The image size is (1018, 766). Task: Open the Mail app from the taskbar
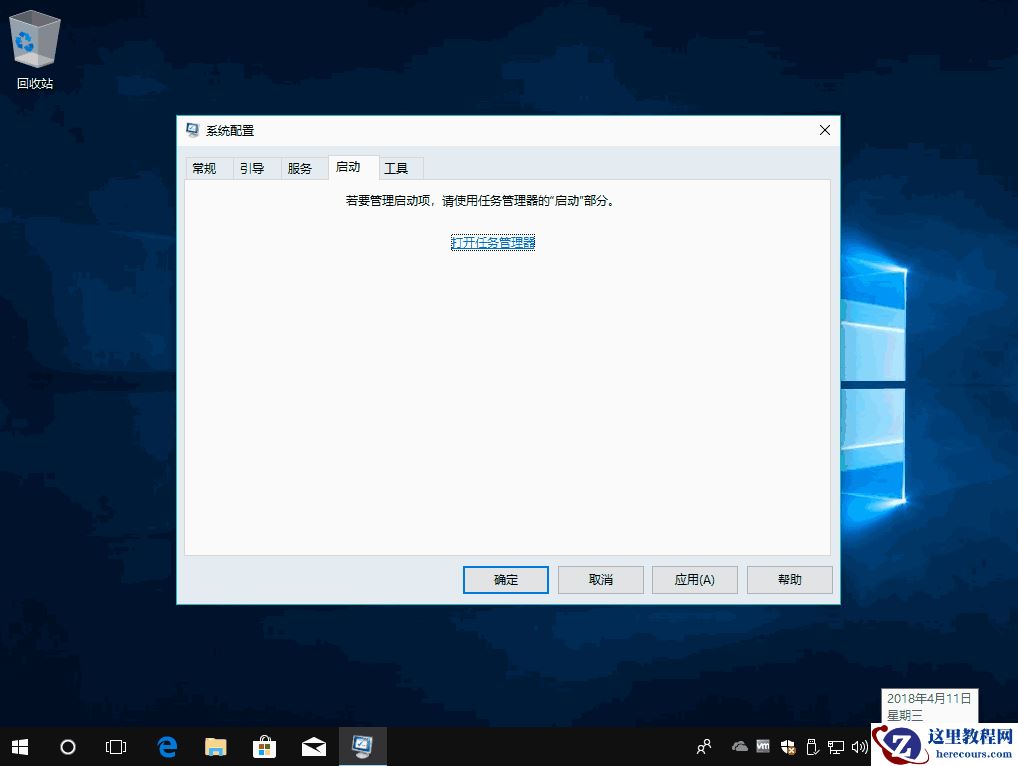[x=313, y=747]
